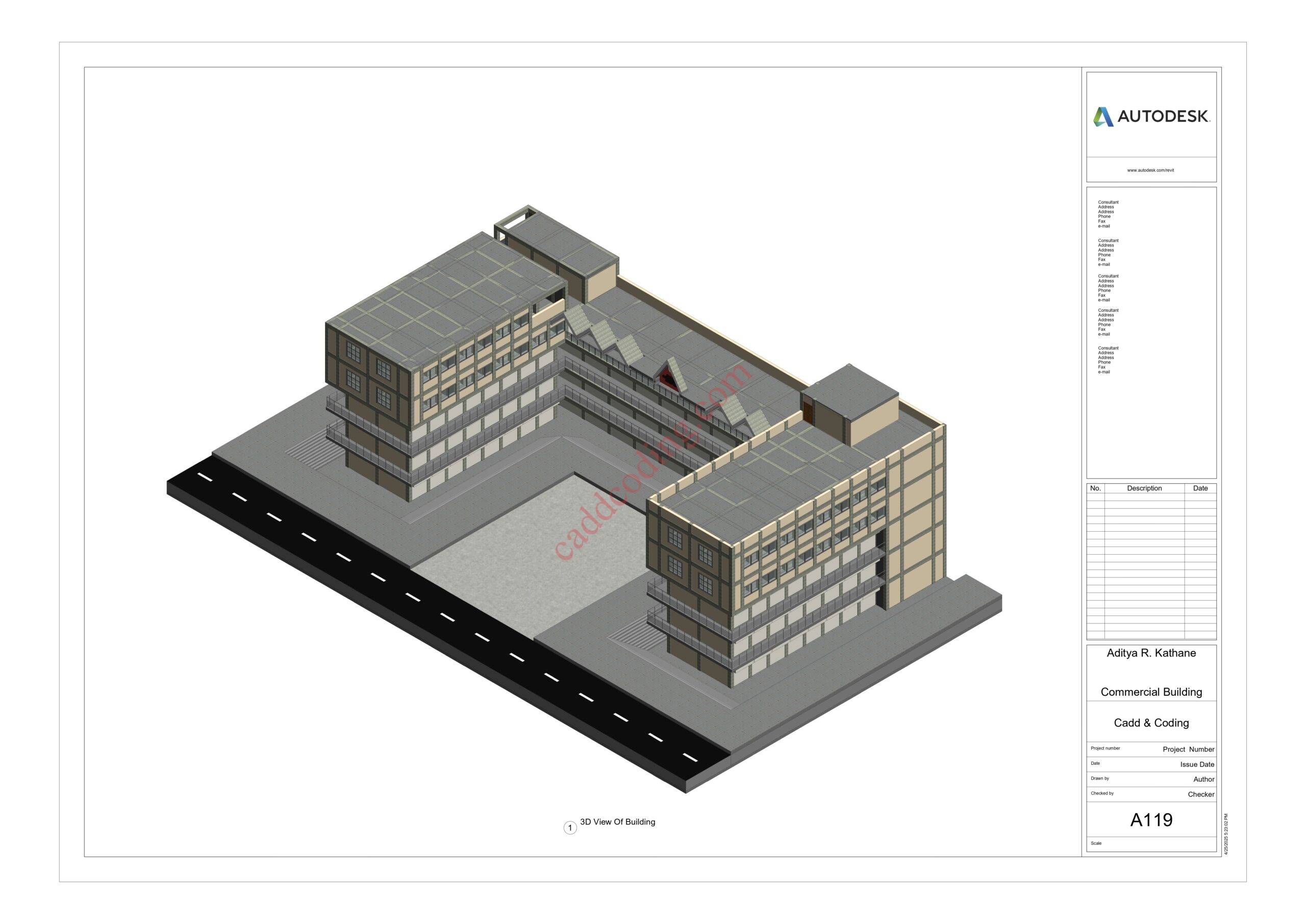Click the 'Author' drawn-by field
Screen dimensions: 1306x924
coord(1203,780)
